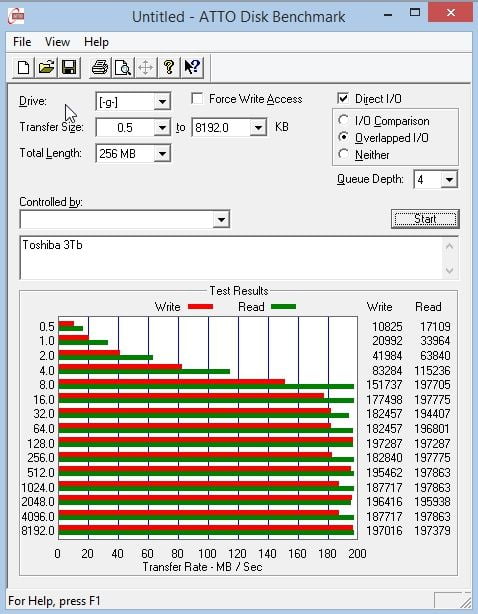Click the description box scroll down arrow
Image resolution: width=478 pixels, height=614 pixels.
click(x=449, y=270)
